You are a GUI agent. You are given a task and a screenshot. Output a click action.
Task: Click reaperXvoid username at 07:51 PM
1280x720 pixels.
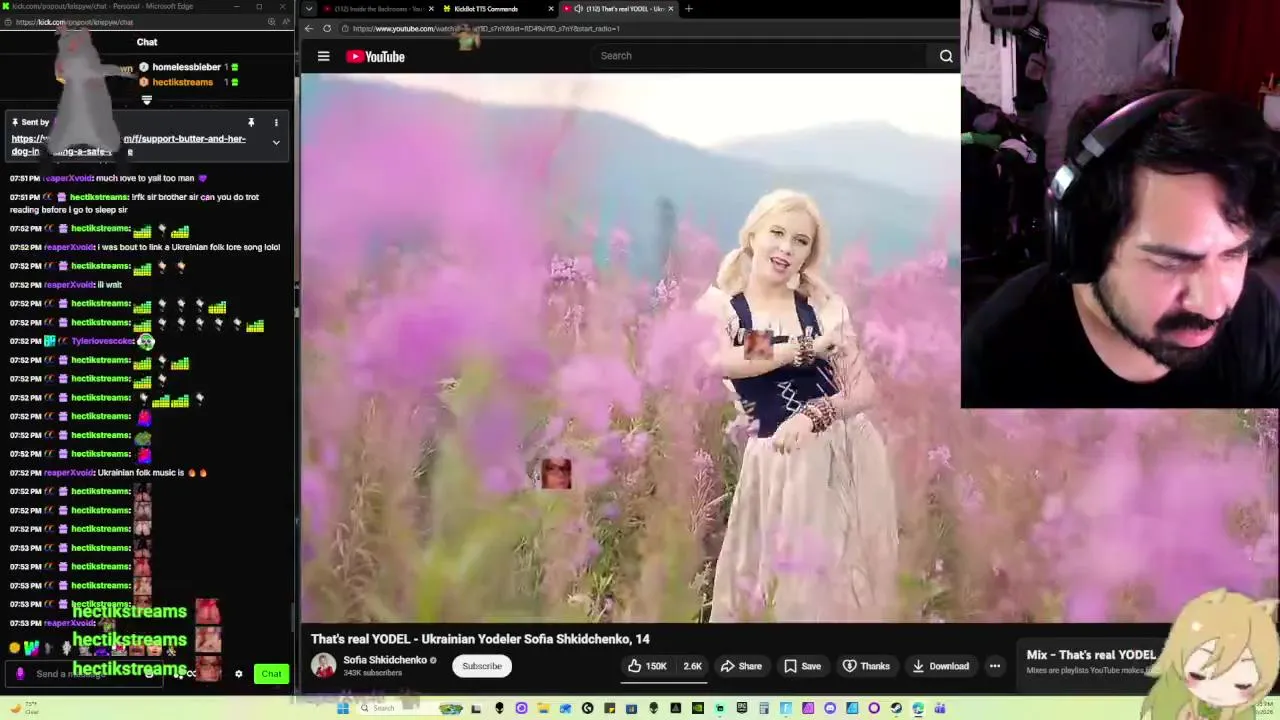68,178
